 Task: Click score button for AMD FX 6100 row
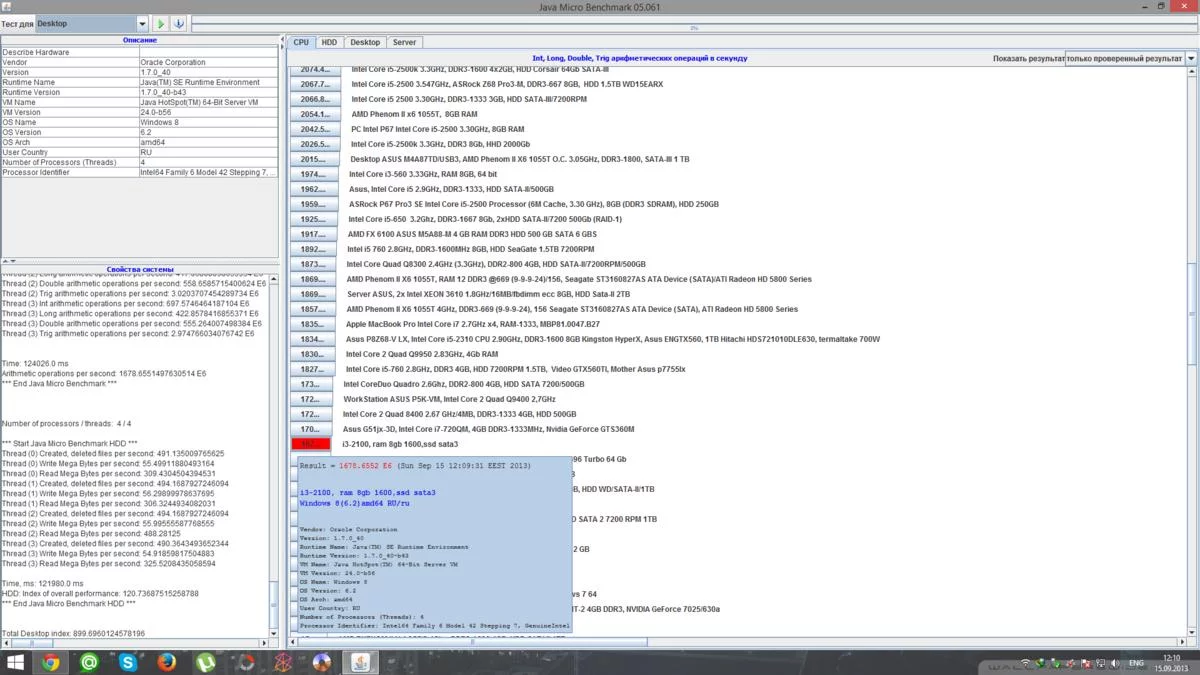tap(312, 234)
